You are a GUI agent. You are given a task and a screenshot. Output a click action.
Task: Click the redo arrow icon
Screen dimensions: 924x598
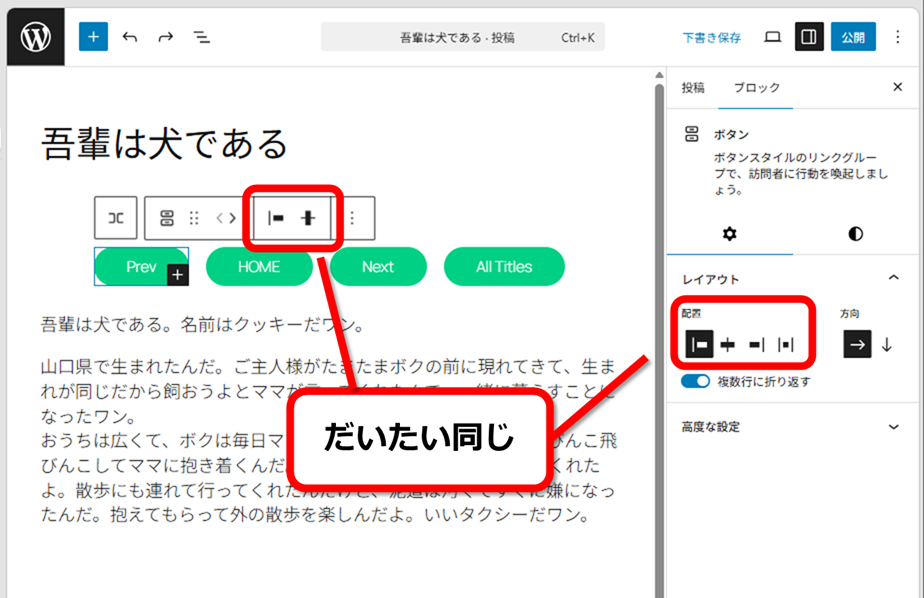[x=166, y=37]
